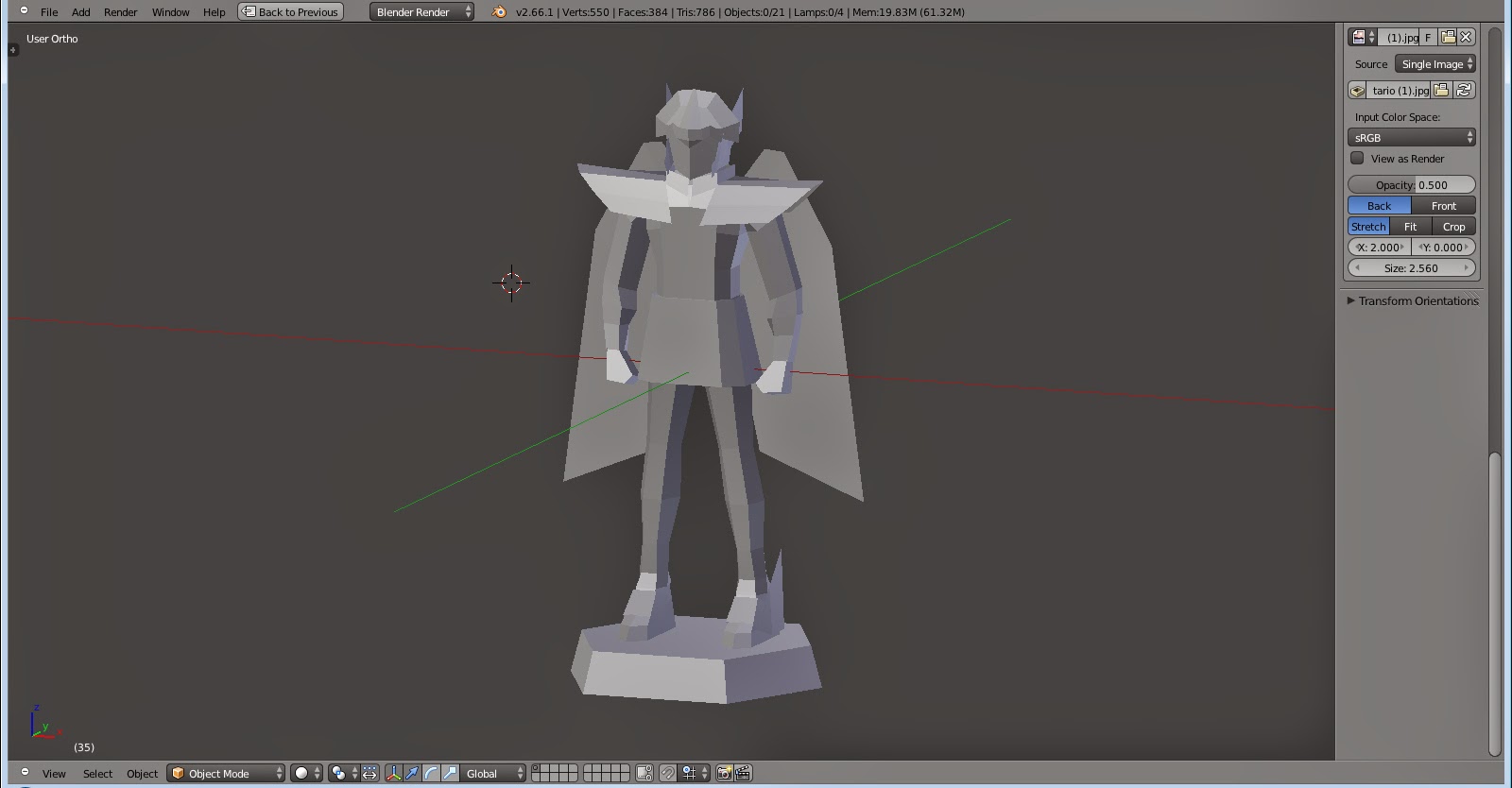The width and height of the screenshot is (1512, 788).
Task: Increase X offset with right arrow
Action: 1402,248
